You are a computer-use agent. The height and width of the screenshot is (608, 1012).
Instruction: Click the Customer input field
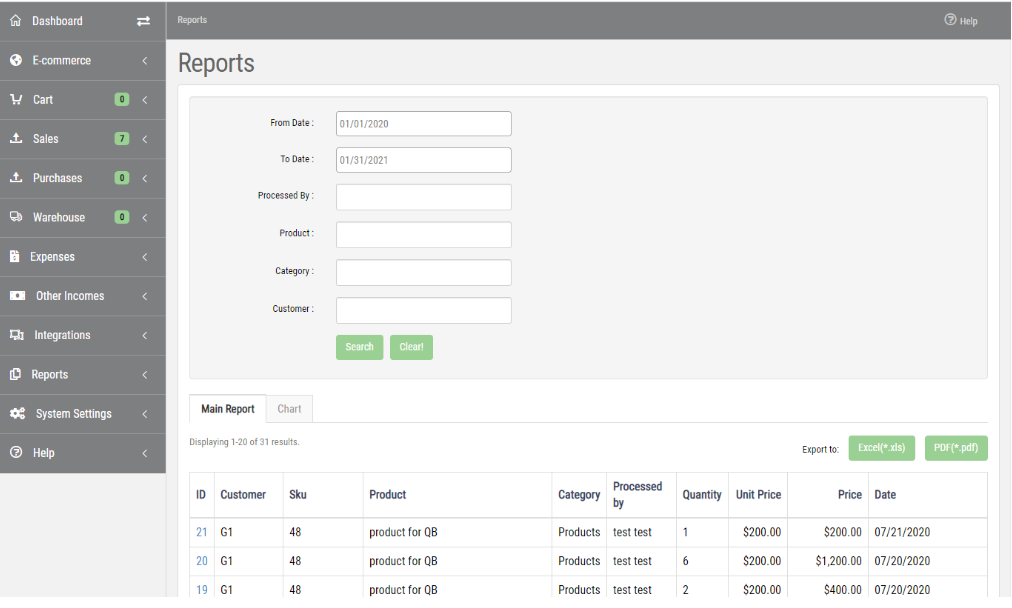(423, 310)
